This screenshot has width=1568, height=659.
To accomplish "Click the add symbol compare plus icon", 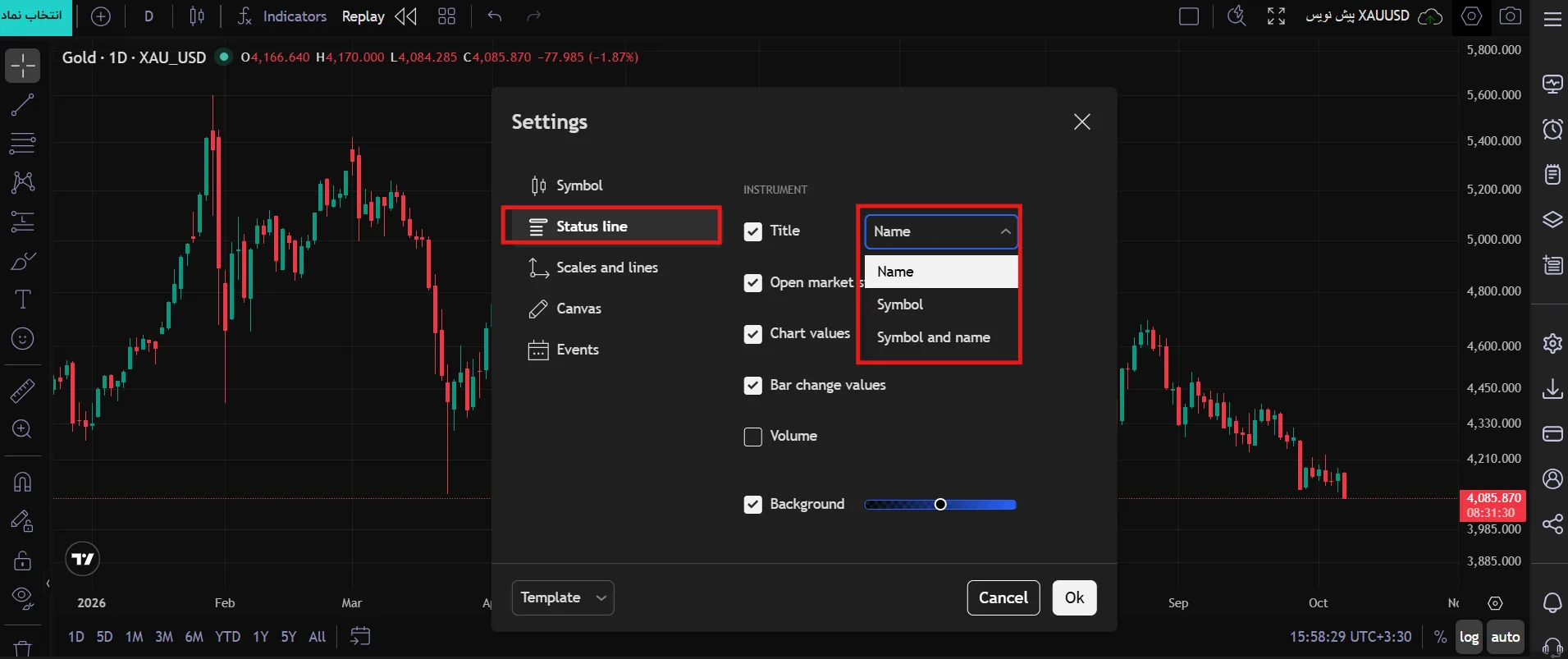I will [x=101, y=16].
